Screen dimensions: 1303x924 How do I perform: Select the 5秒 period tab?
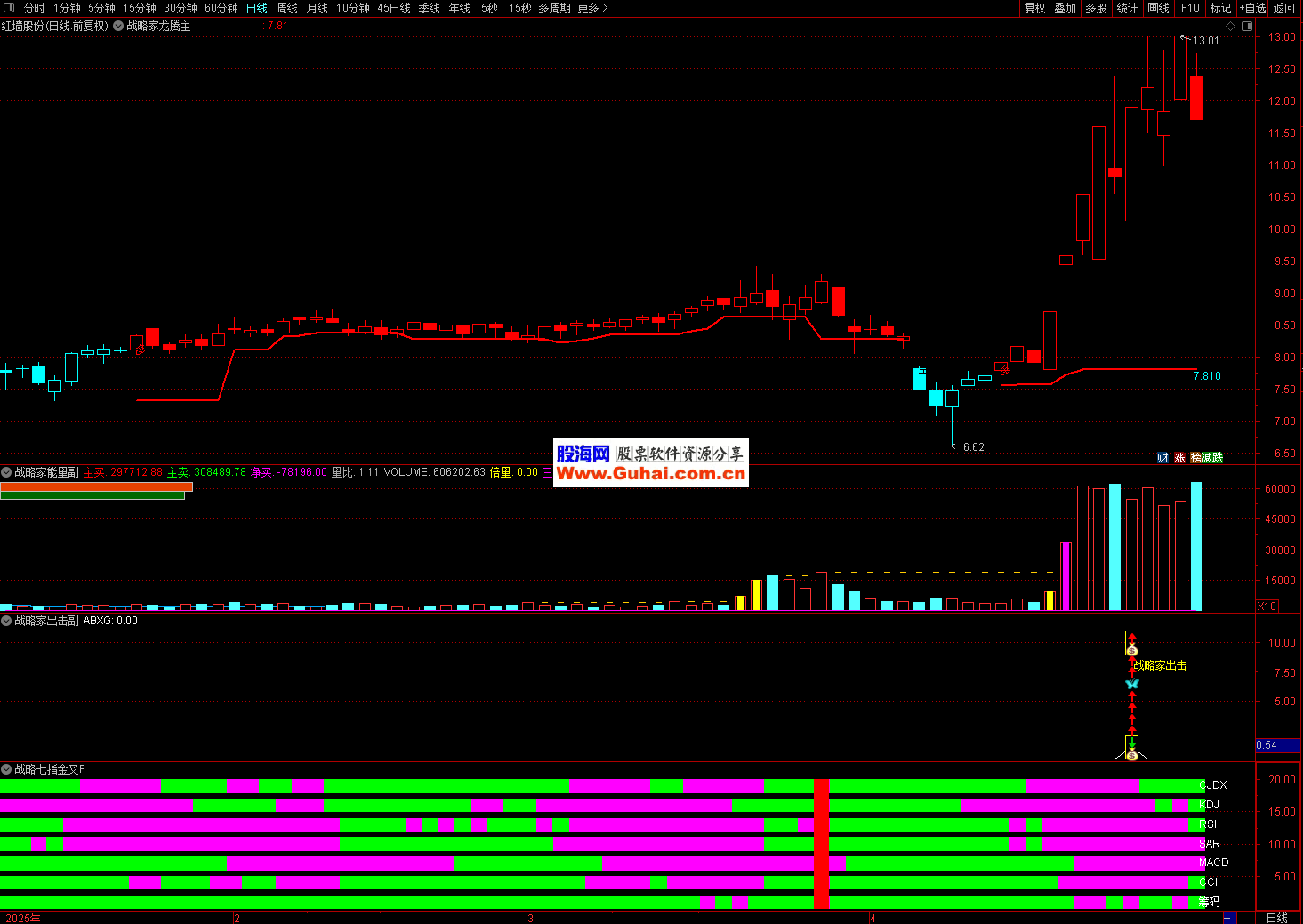tap(489, 8)
